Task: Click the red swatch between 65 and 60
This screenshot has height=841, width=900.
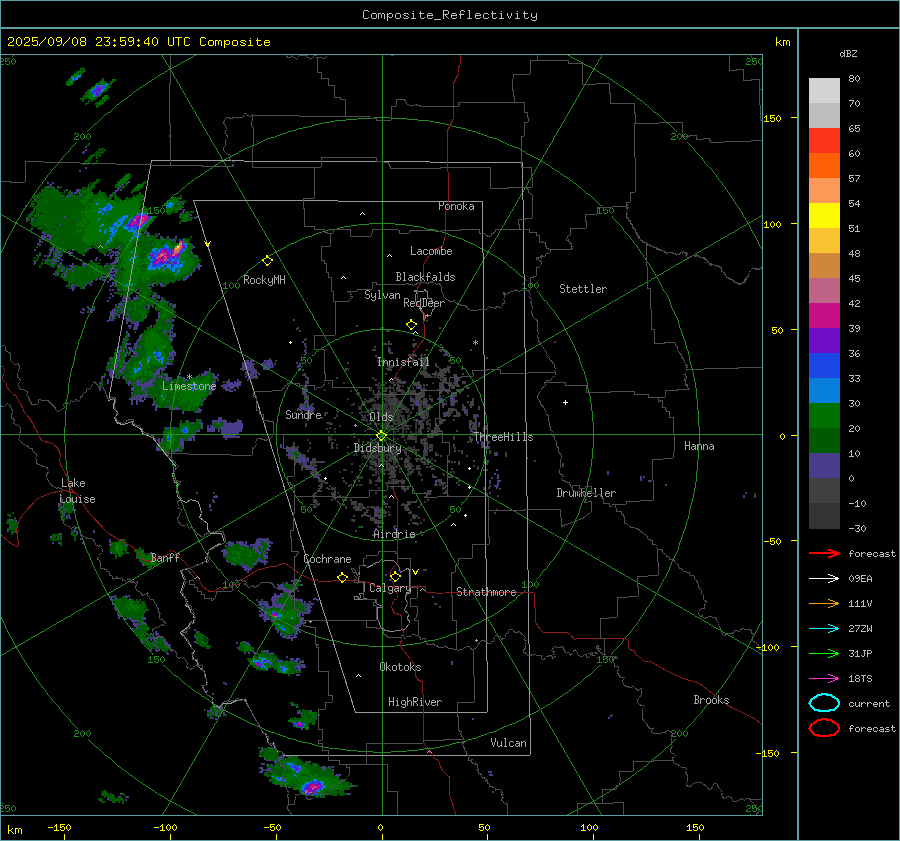Action: click(824, 141)
